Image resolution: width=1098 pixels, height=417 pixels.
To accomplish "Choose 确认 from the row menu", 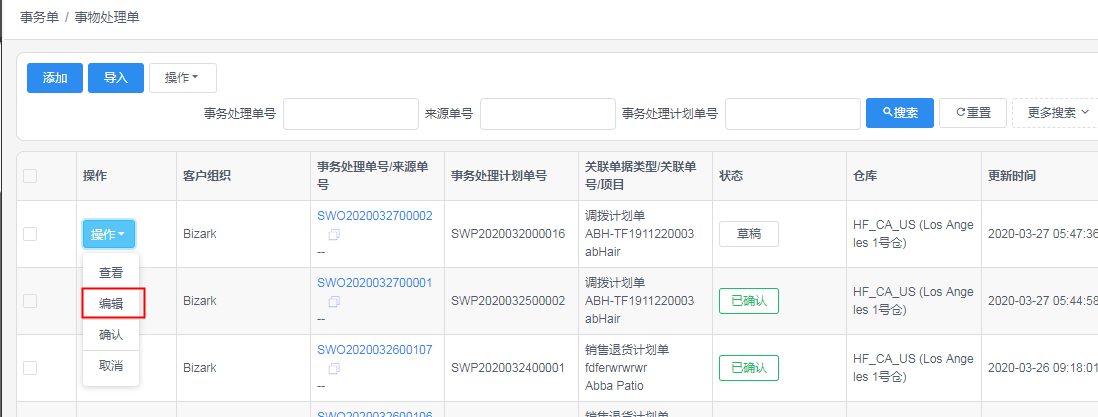I will click(x=111, y=334).
